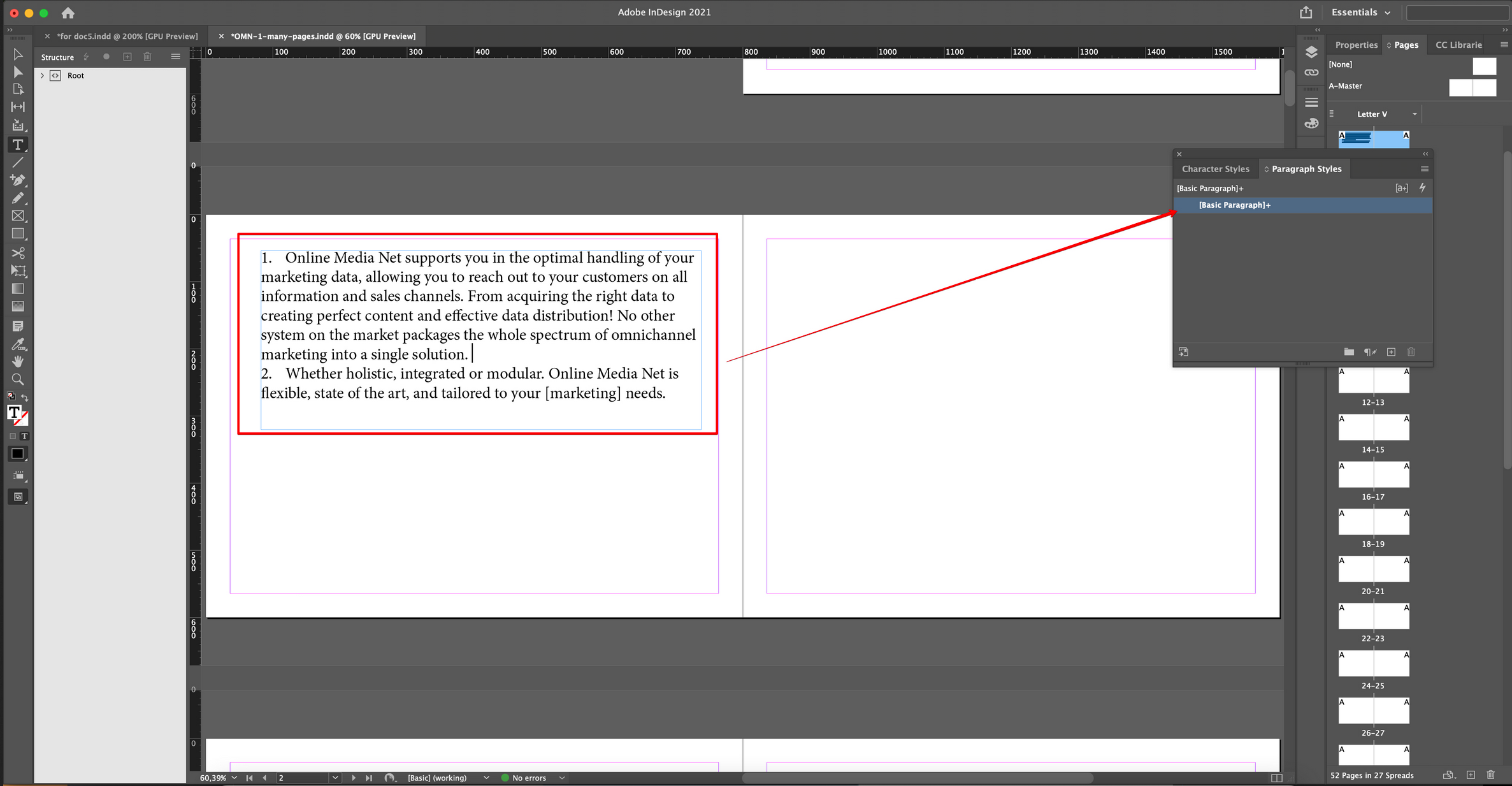This screenshot has width=1512, height=786.
Task: Delete the selected paragraph style
Action: [x=1411, y=352]
